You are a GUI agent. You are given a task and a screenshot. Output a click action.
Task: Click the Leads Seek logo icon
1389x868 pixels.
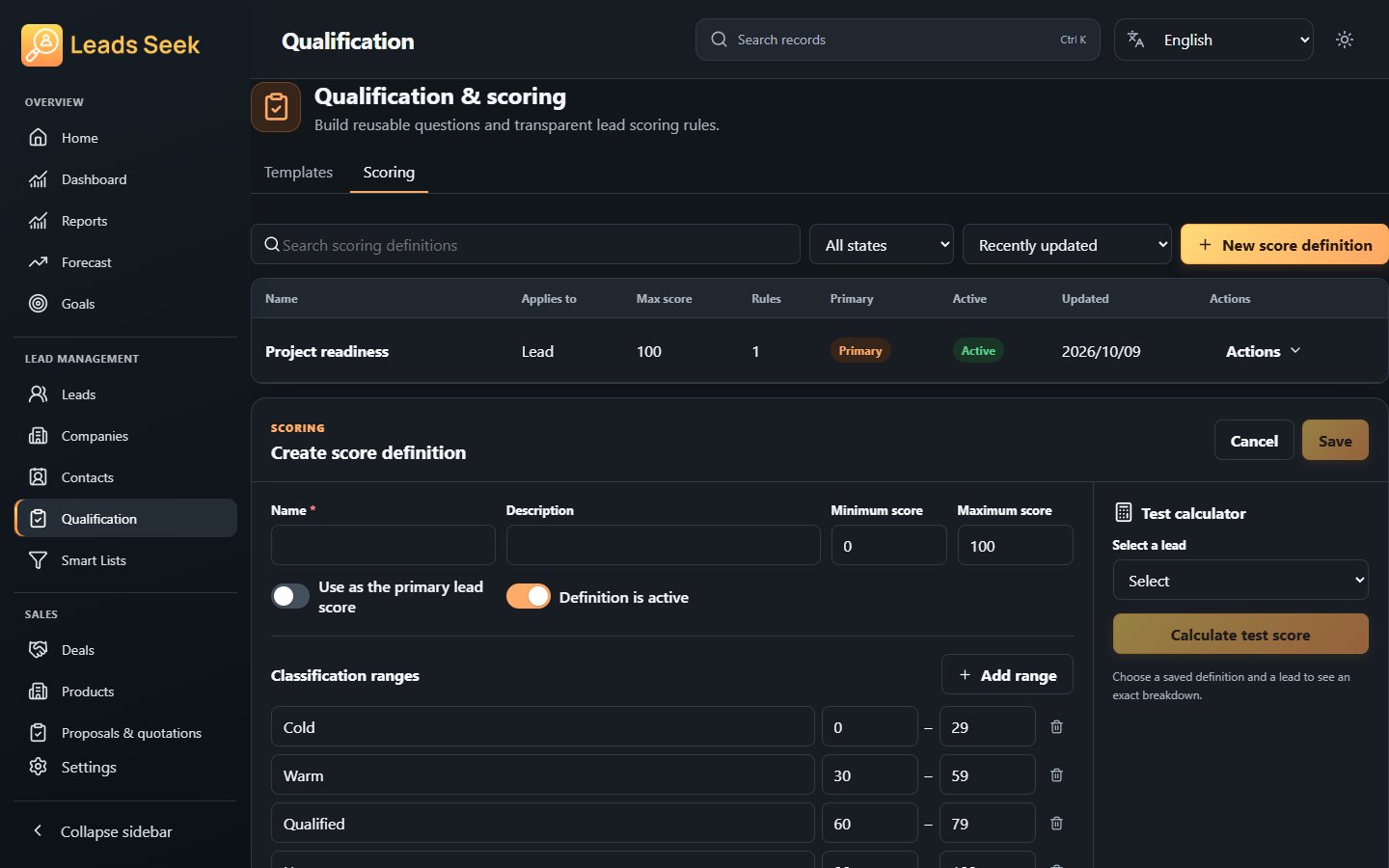[x=41, y=45]
